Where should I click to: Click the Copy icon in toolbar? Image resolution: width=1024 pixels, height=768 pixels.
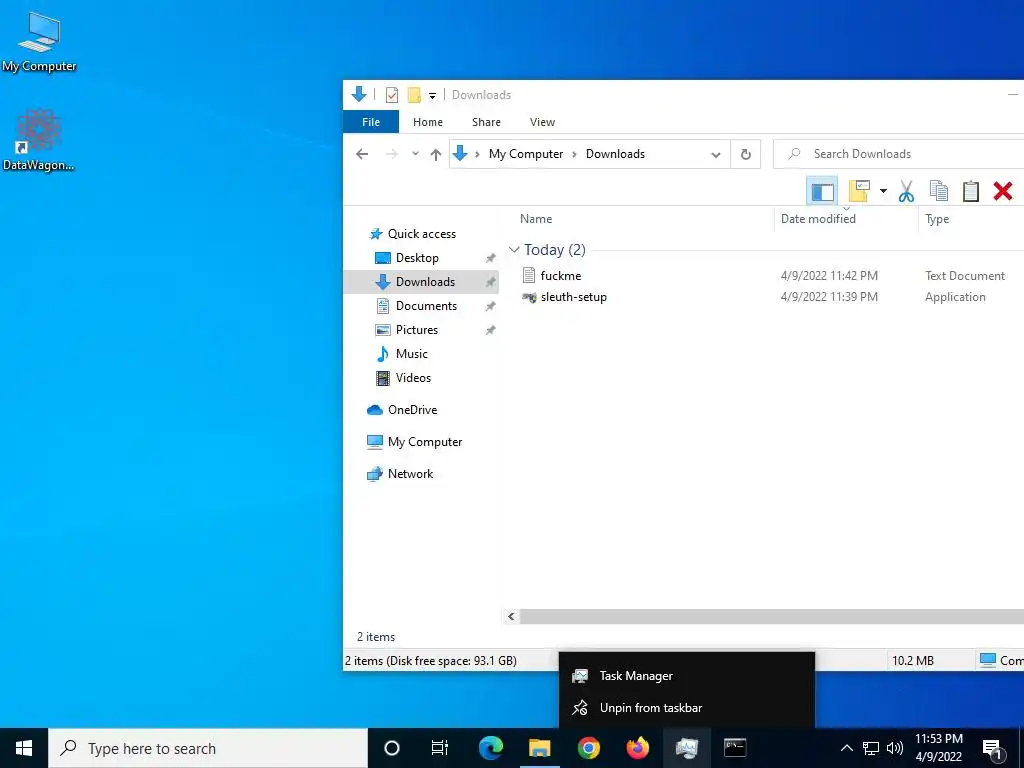pos(938,191)
